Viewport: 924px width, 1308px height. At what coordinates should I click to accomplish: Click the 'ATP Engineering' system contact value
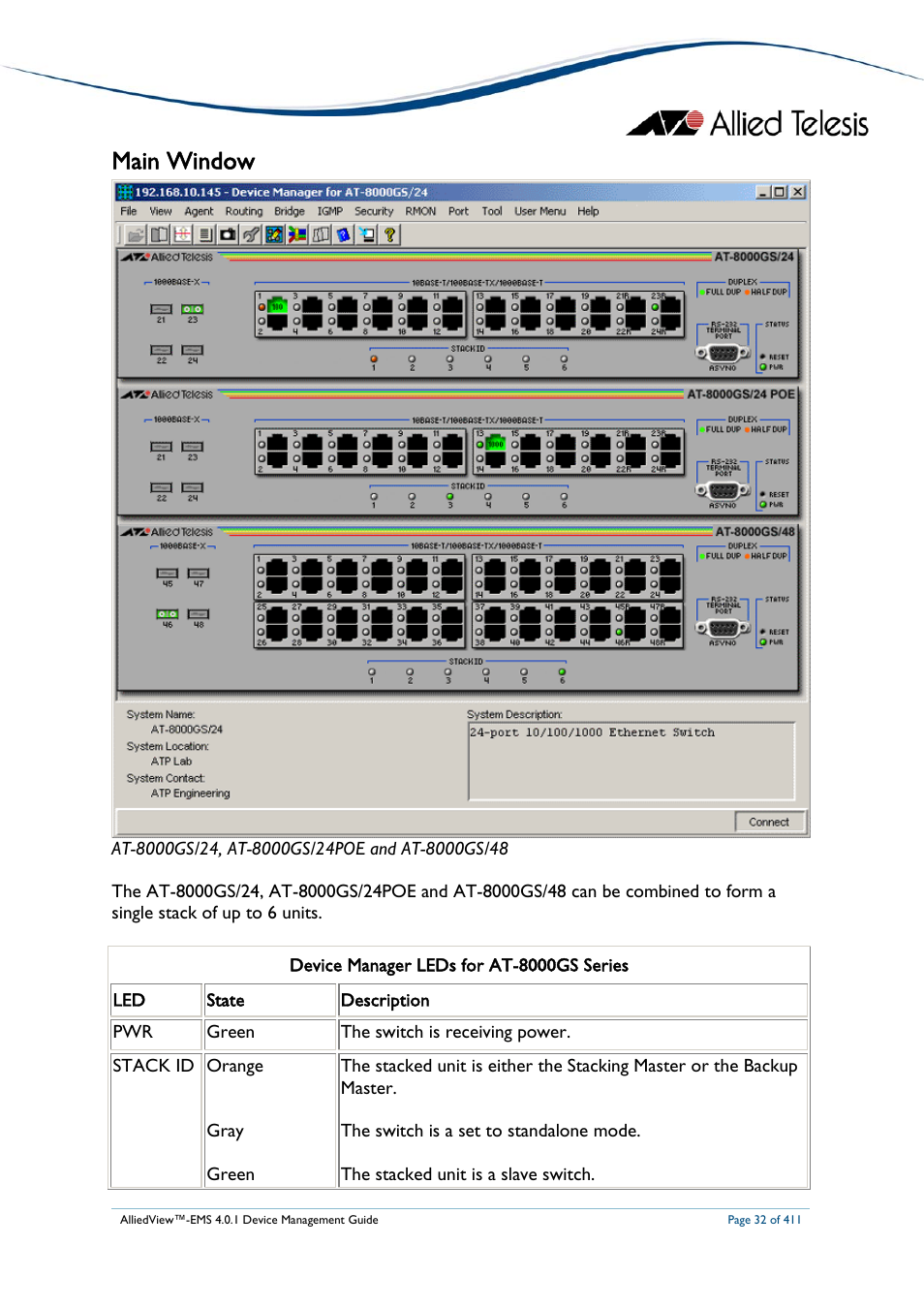tap(191, 794)
